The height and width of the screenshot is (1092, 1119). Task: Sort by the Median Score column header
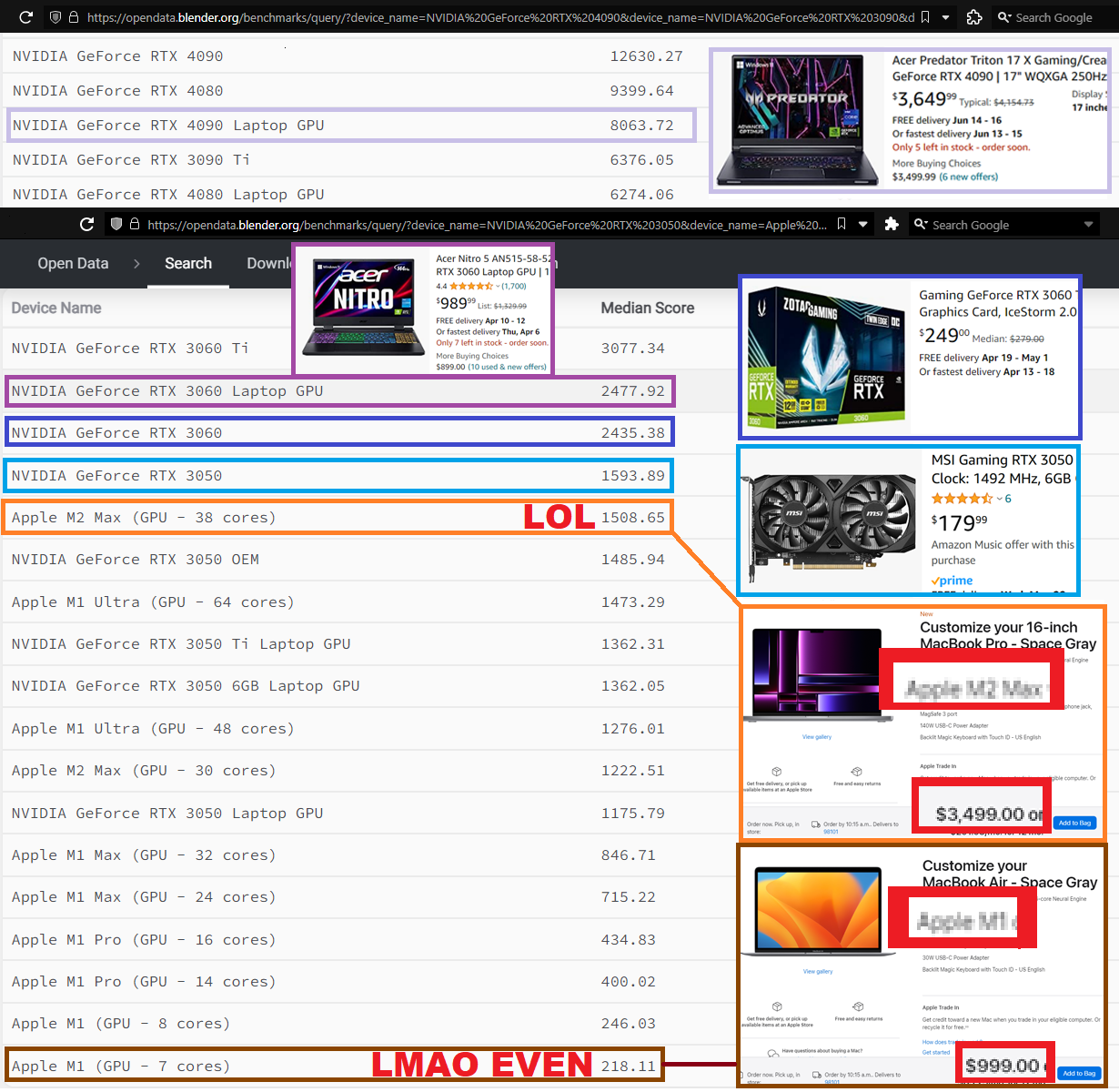[647, 308]
